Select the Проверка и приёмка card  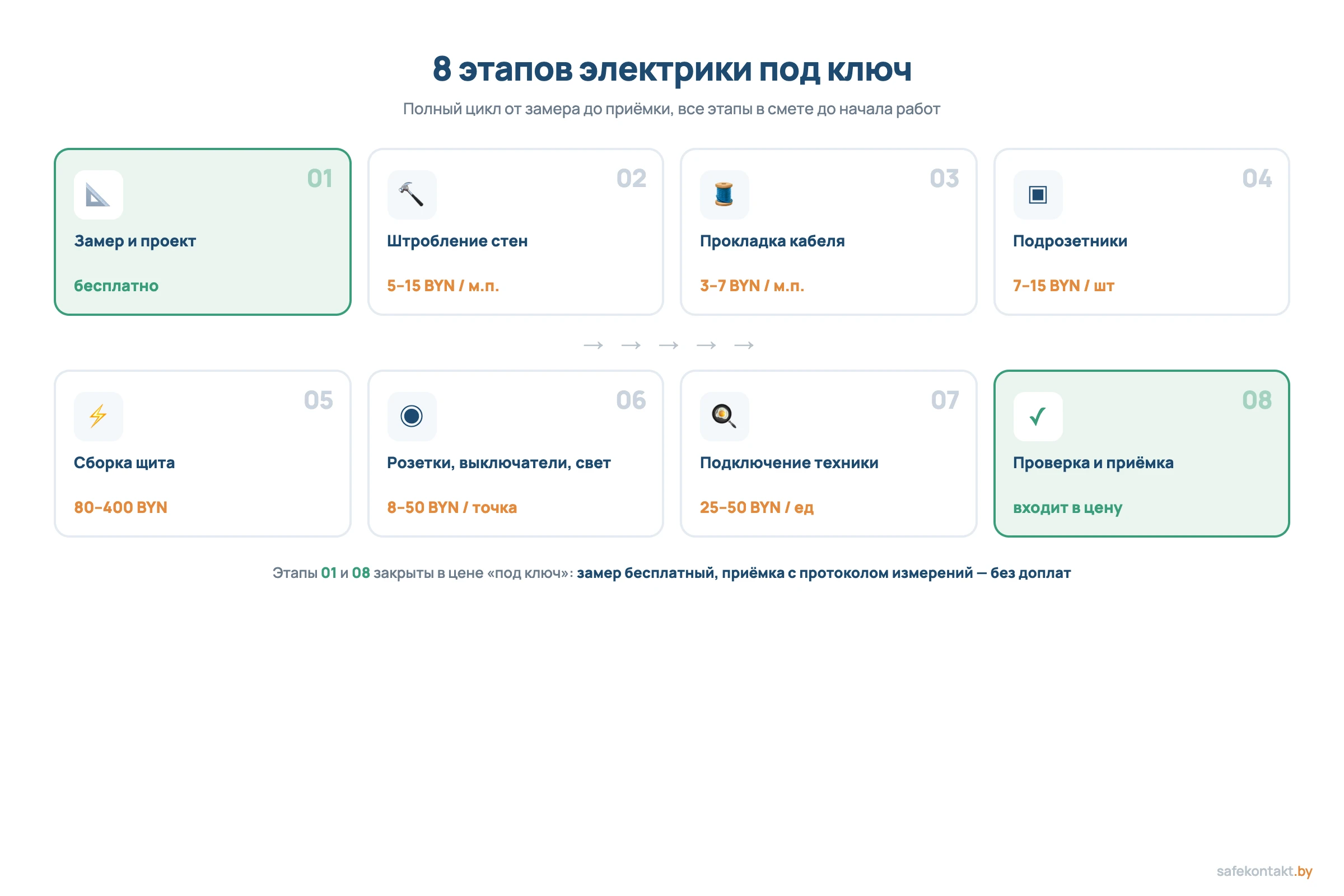[1142, 454]
